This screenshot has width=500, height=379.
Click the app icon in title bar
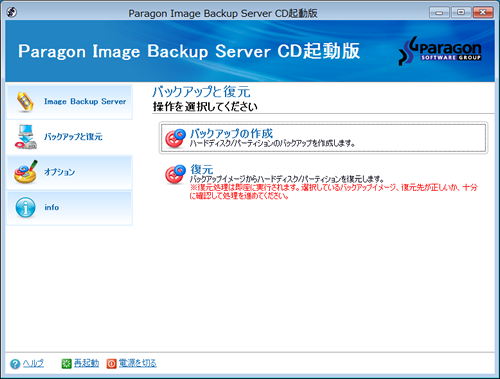pos(12,13)
